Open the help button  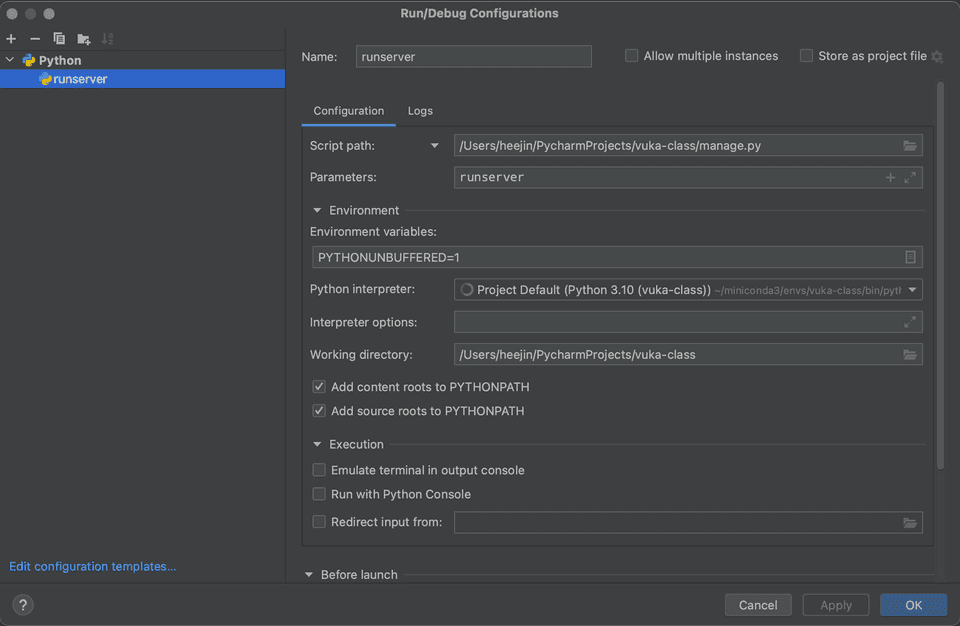pyautogui.click(x=22, y=604)
